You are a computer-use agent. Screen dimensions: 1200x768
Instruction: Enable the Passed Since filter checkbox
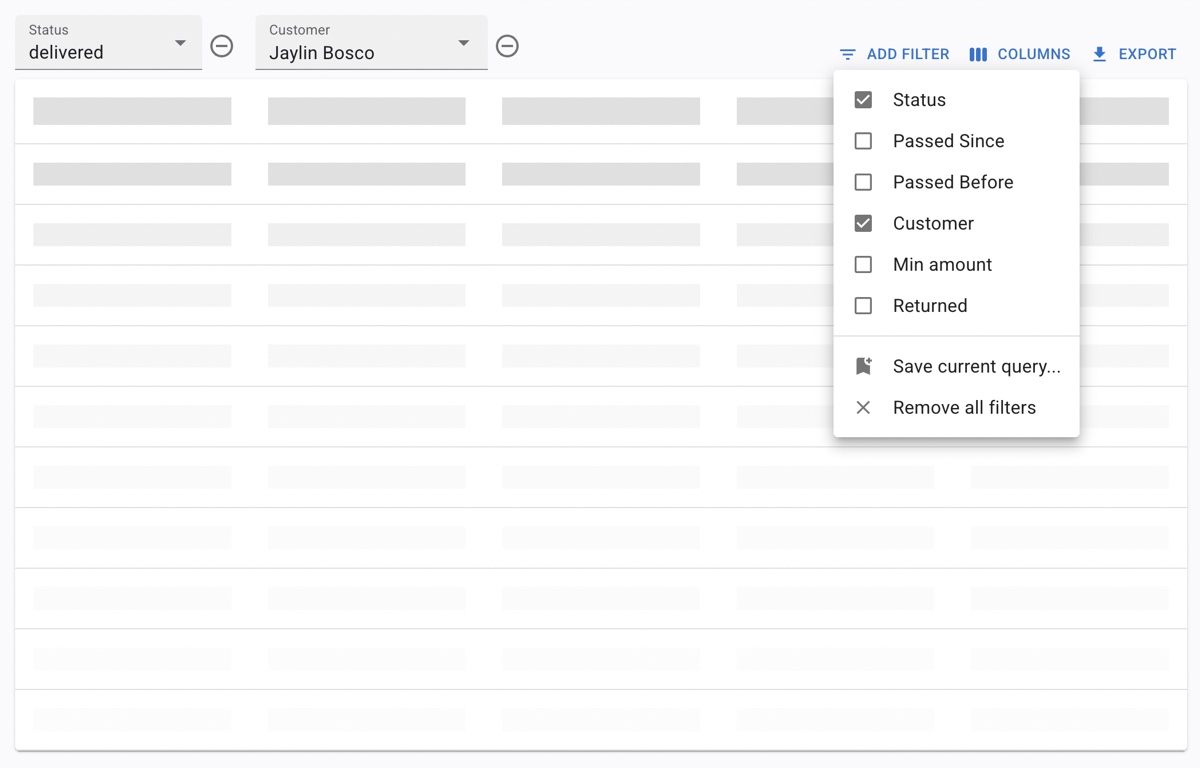(x=863, y=141)
